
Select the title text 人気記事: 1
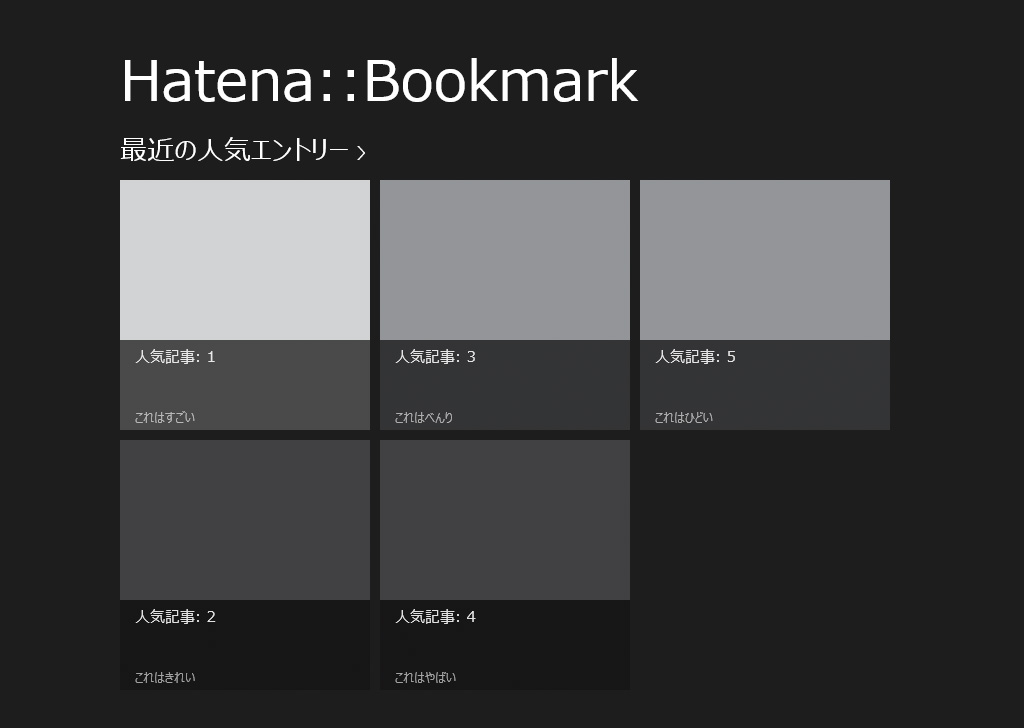point(175,356)
